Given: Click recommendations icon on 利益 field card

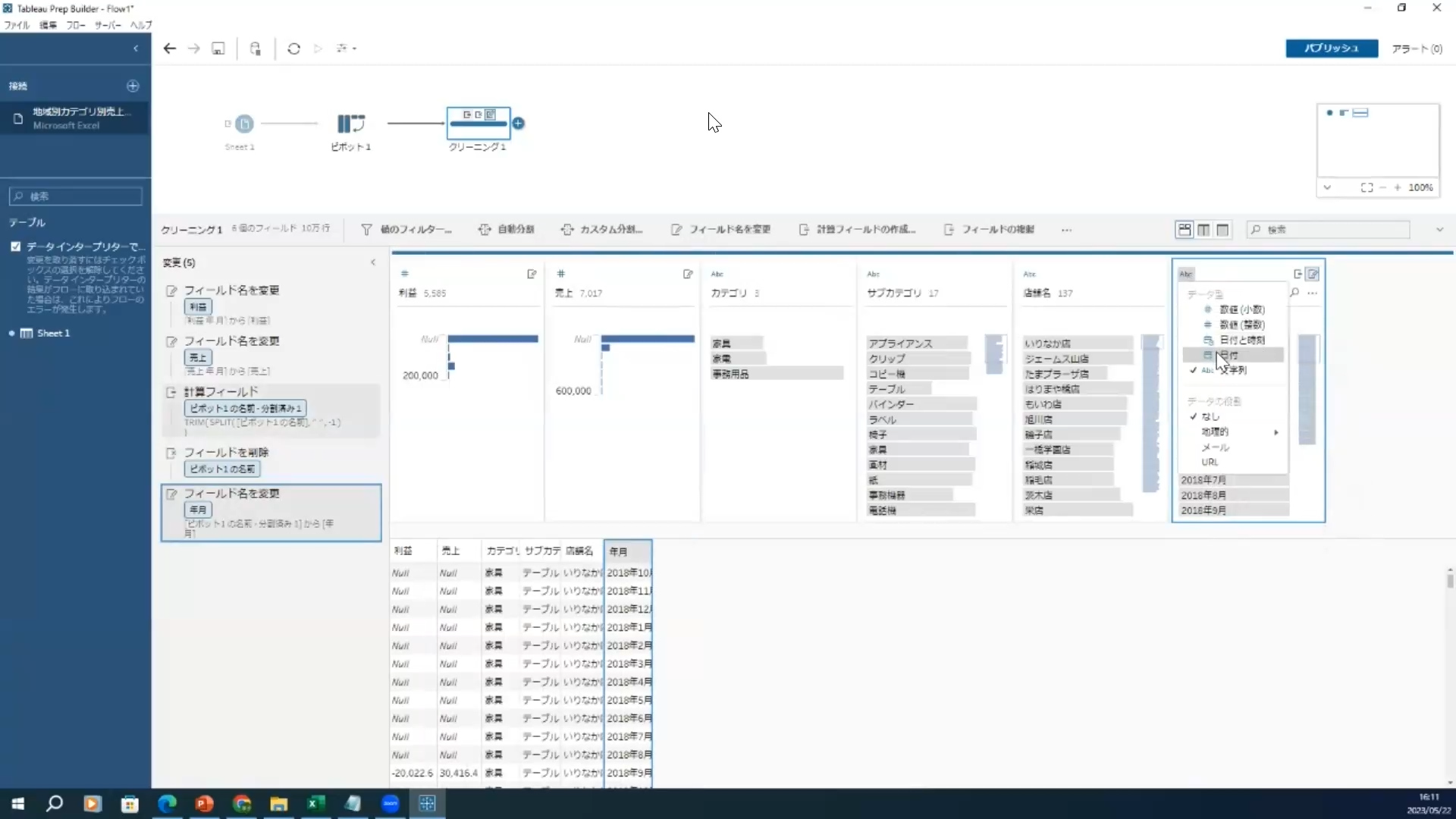Looking at the screenshot, I should pos(532,274).
